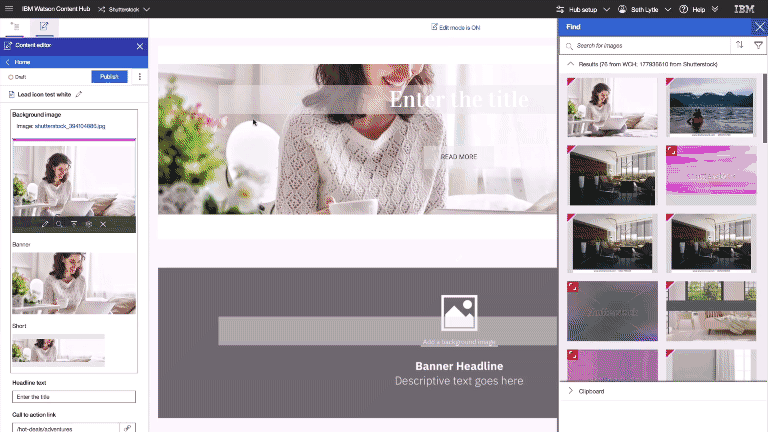Collapse the Results section chevron
768x432 pixels.
tap(570, 64)
